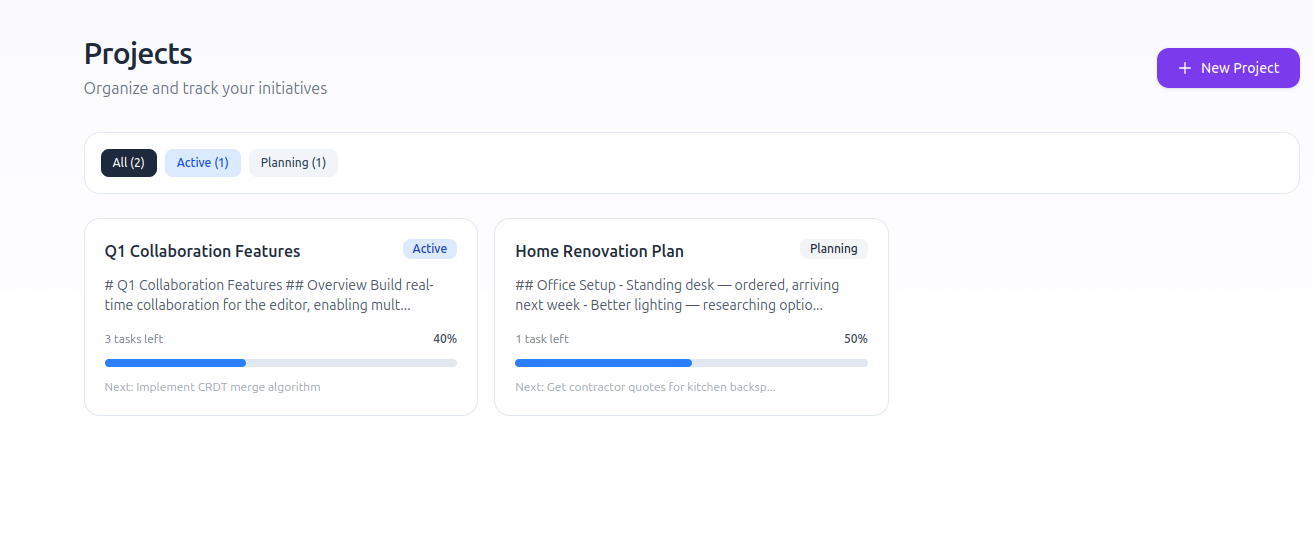
Task: Click 'Organize and track your initiatives' subtitle
Action: 206,88
